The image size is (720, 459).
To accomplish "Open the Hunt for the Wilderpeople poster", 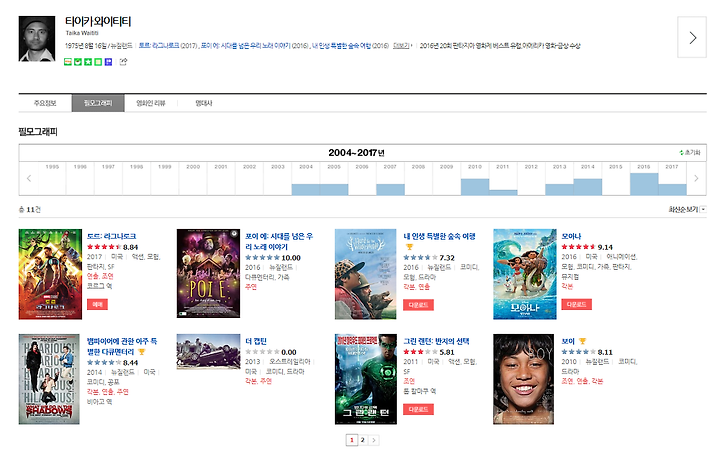I will tap(366, 274).
